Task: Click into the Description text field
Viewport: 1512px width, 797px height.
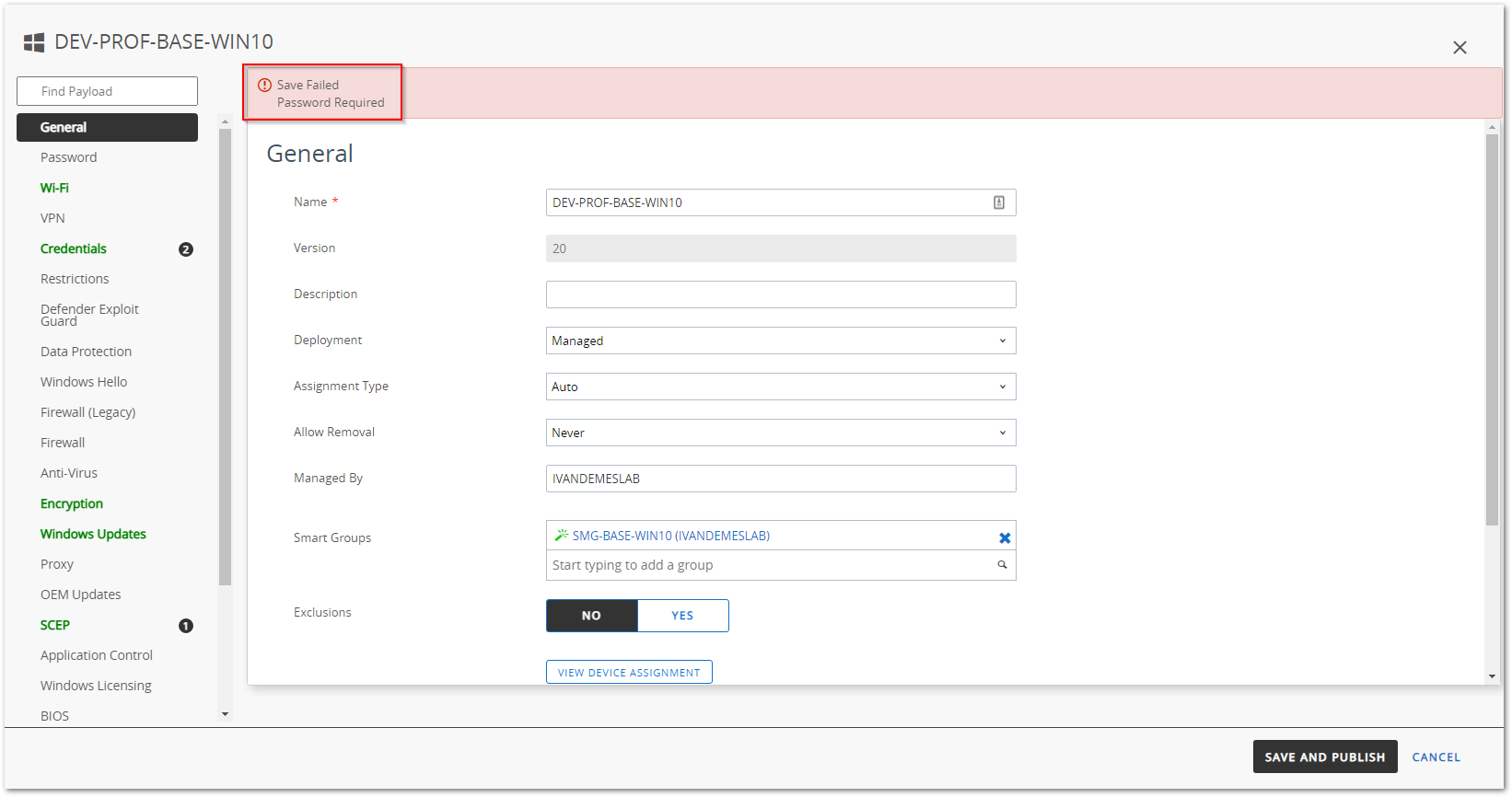Action: click(x=780, y=295)
